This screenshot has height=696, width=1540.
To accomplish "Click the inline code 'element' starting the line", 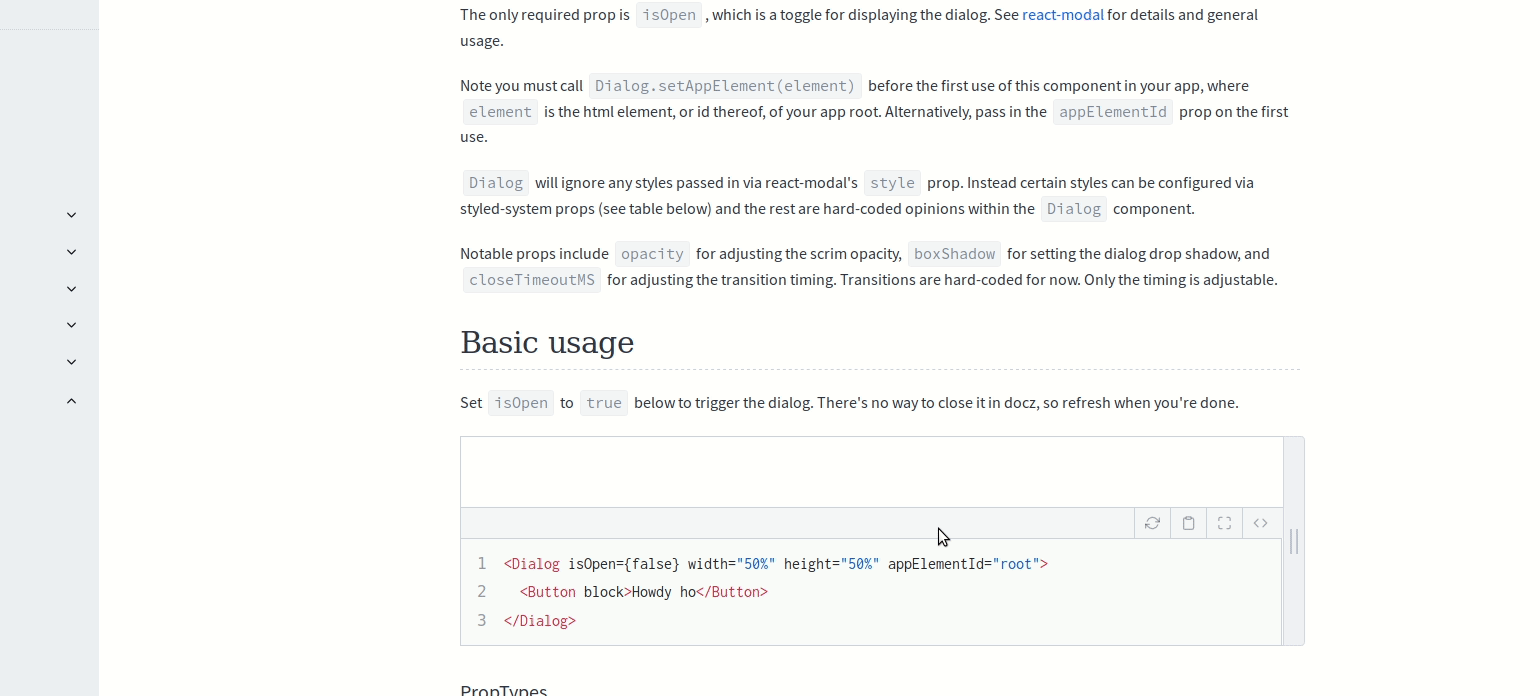I will pos(500,112).
